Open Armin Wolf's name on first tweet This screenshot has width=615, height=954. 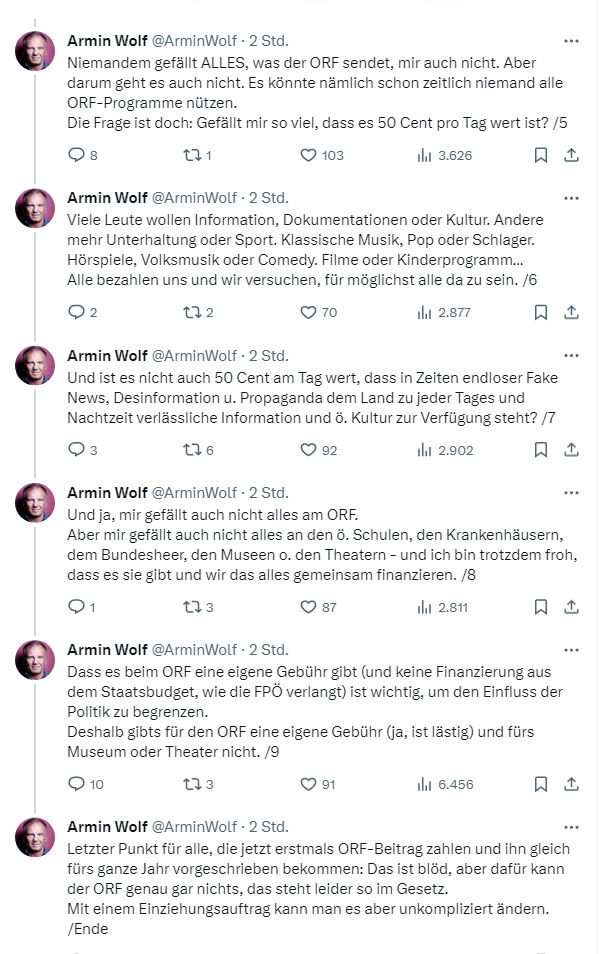click(x=106, y=41)
